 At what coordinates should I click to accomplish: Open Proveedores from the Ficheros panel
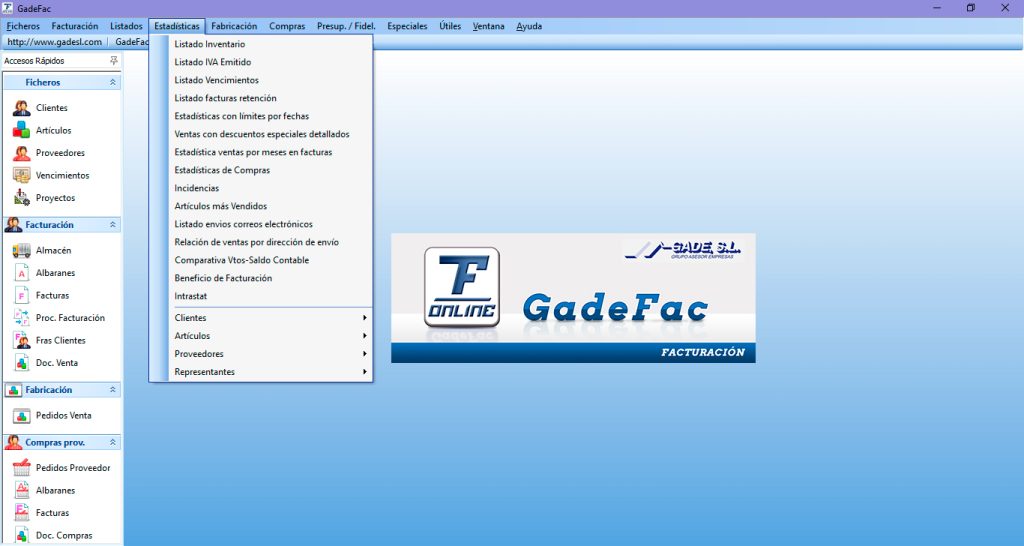click(x=22, y=153)
